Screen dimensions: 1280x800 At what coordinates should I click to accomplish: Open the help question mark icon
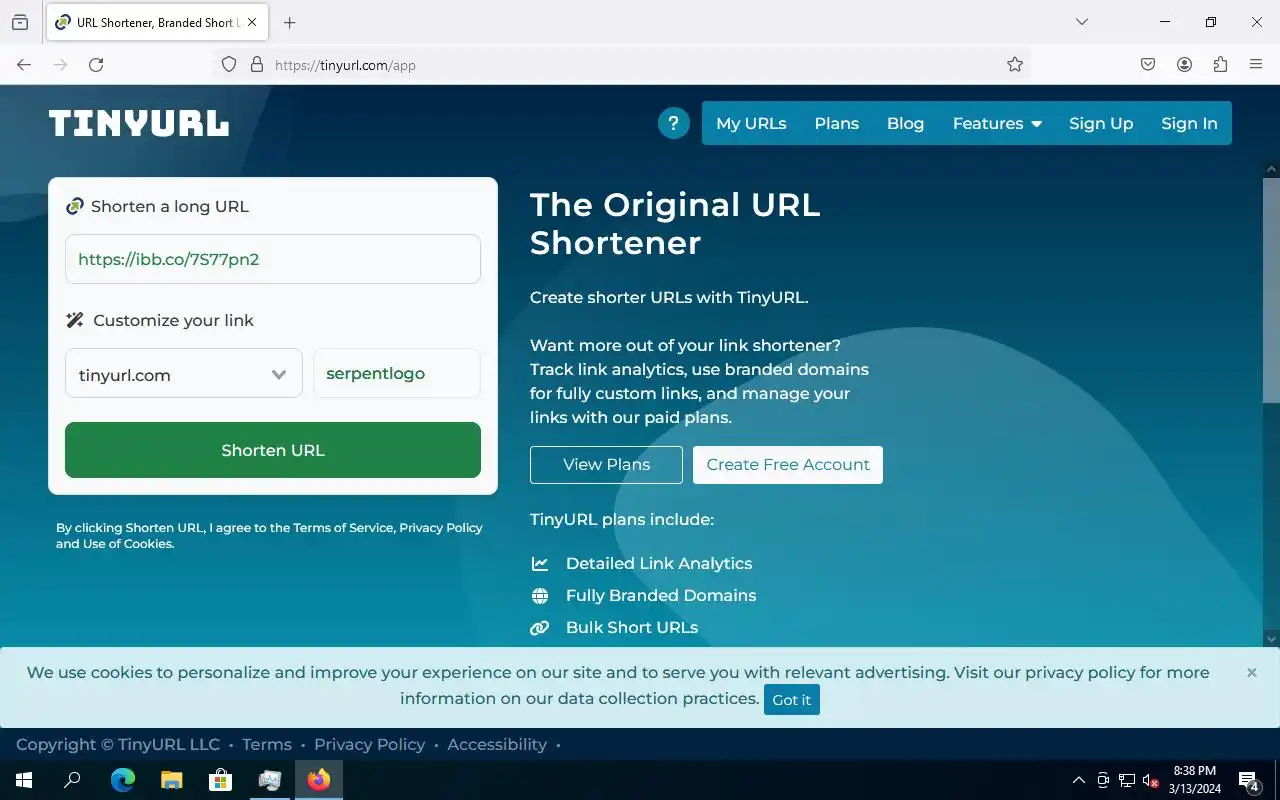click(673, 123)
